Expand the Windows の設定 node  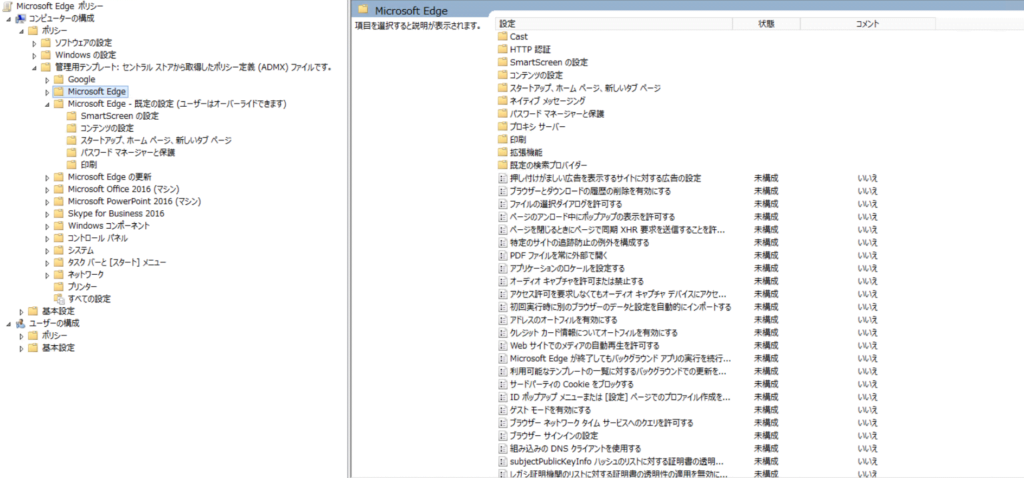point(35,56)
